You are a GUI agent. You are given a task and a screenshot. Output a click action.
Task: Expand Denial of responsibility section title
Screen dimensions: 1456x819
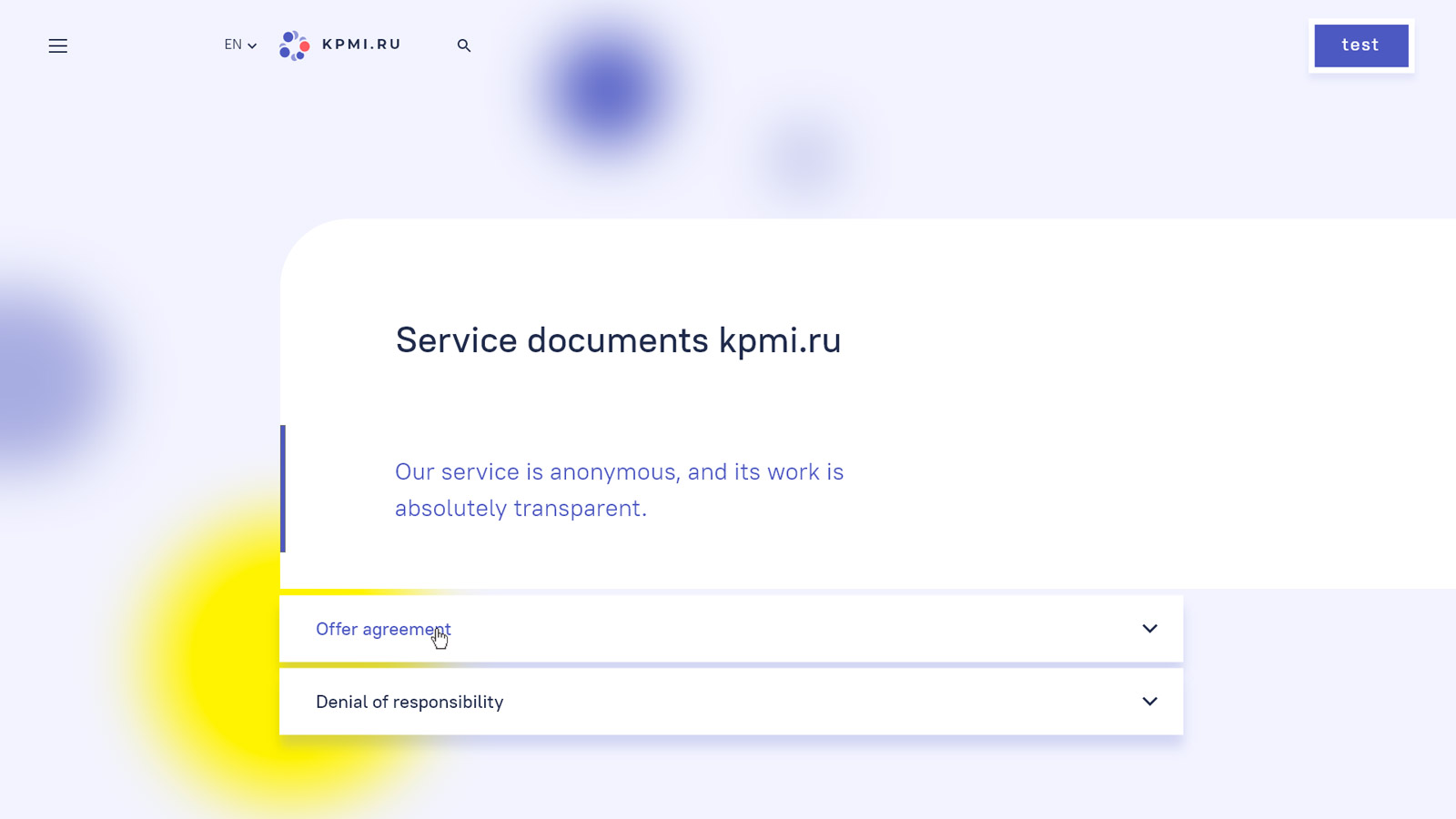click(x=409, y=702)
